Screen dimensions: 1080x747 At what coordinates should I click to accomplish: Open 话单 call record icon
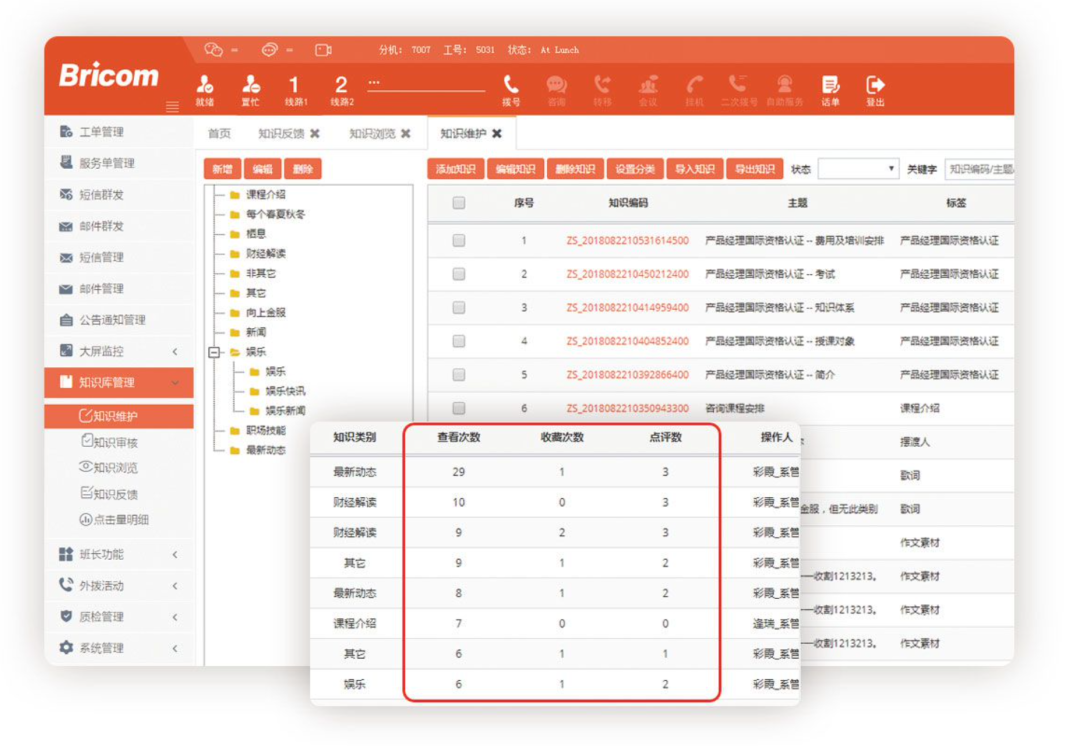830,85
